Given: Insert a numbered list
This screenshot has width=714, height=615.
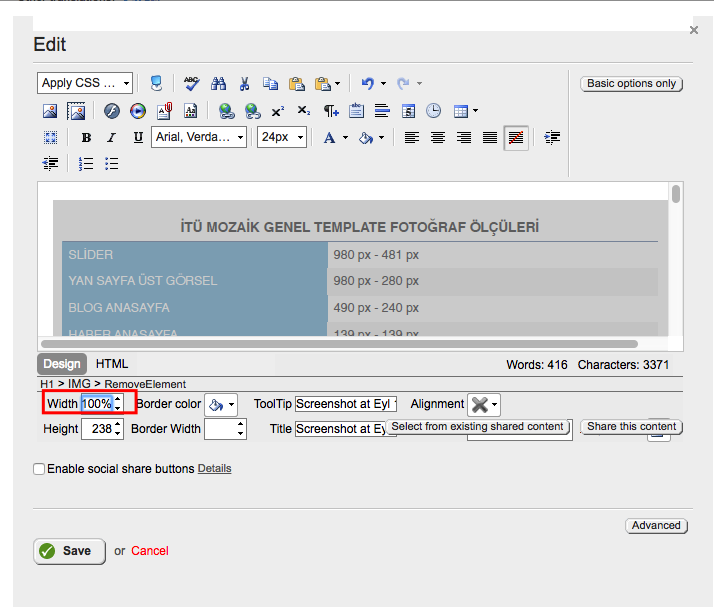Looking at the screenshot, I should [86, 163].
